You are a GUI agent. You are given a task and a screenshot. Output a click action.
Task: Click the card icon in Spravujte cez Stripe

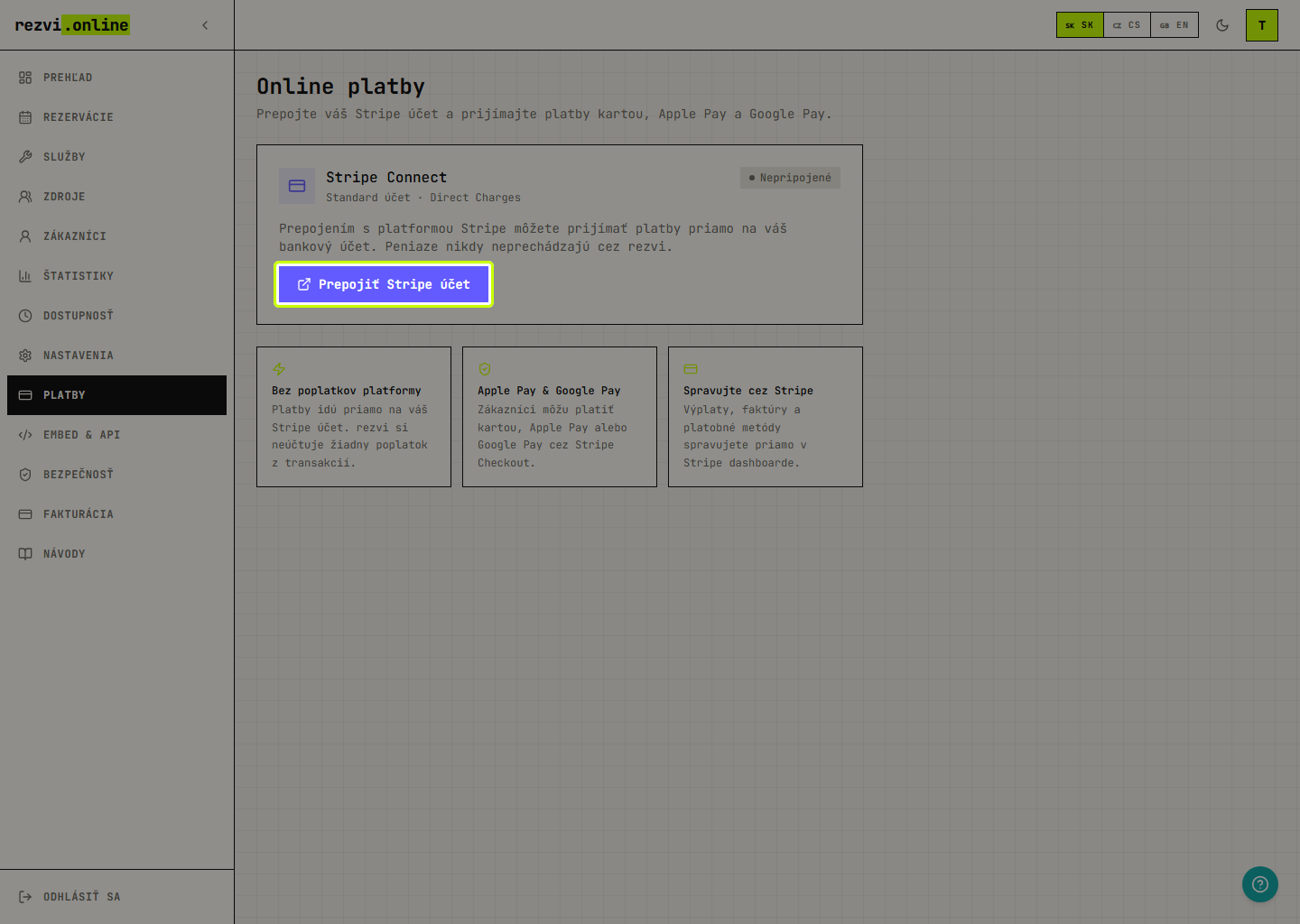click(x=691, y=368)
